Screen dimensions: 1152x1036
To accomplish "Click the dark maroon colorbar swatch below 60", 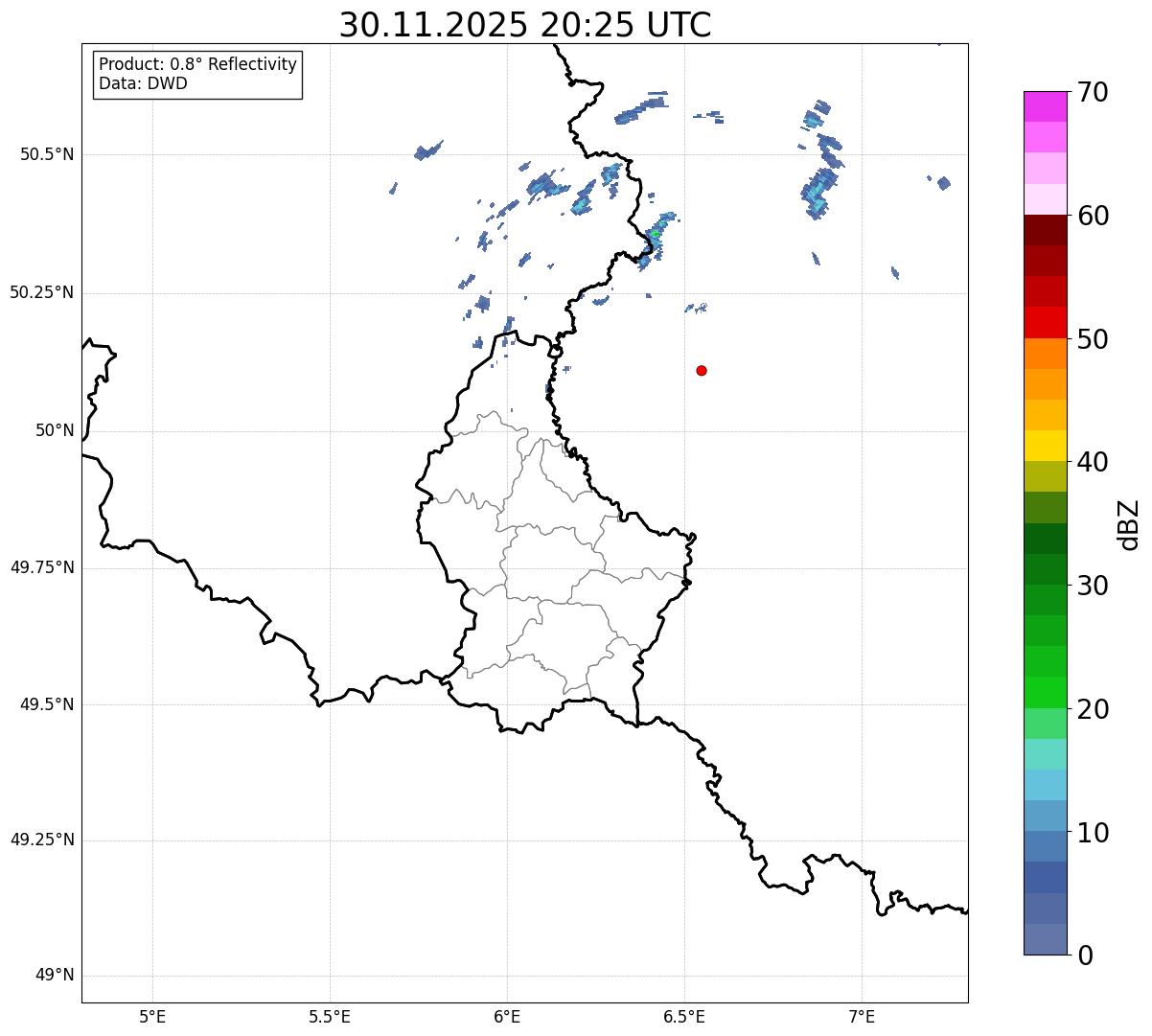I will (x=1046, y=230).
